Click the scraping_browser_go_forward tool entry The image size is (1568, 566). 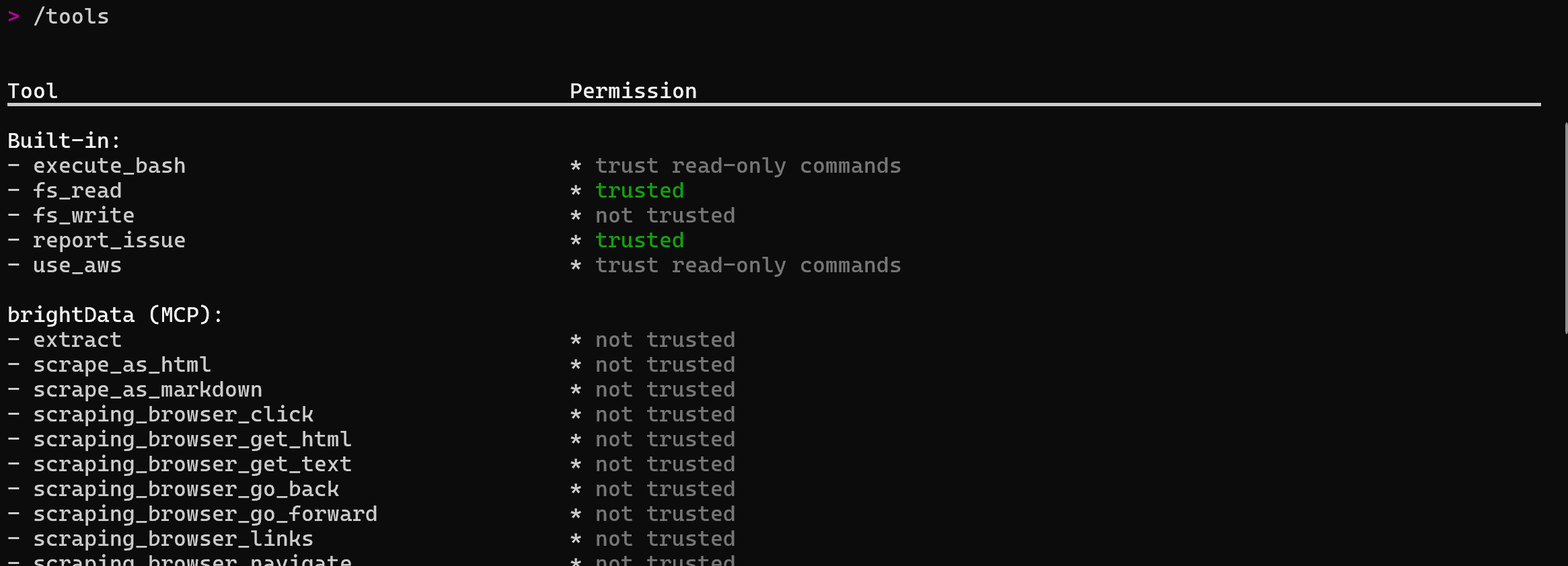205,514
